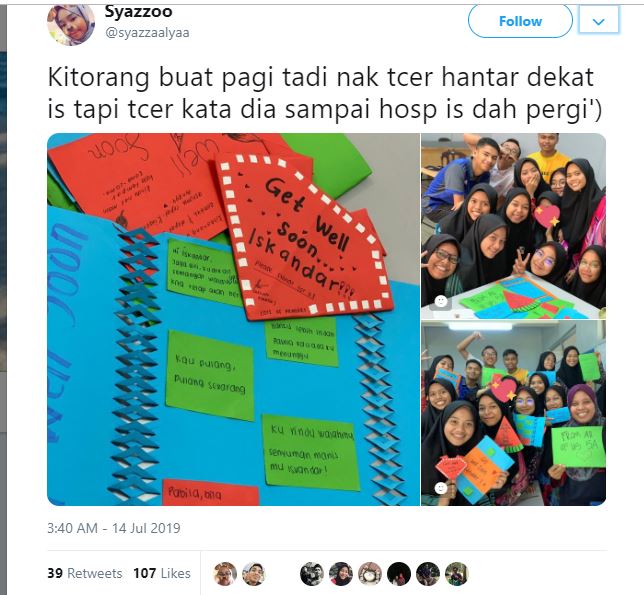Screen dimensions: 644x595
Task: Open Syazzoo's profile avatar
Action: click(71, 24)
